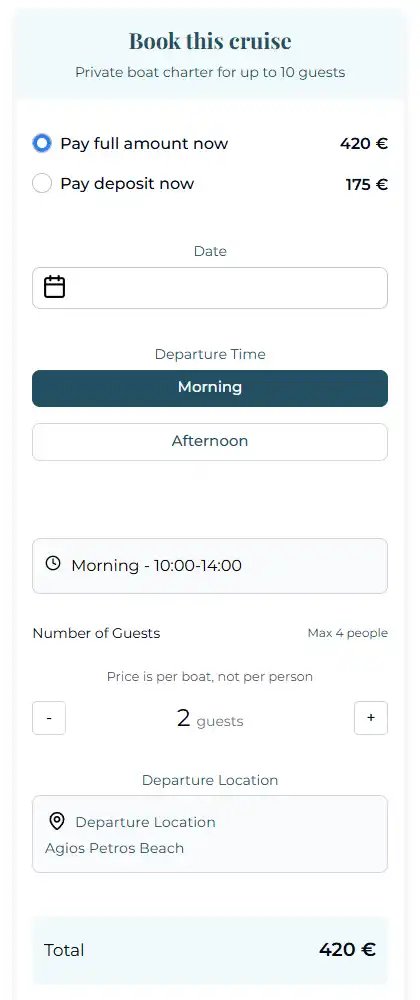Click the Max 4 people note
The width and height of the screenshot is (420, 1000).
(x=347, y=633)
